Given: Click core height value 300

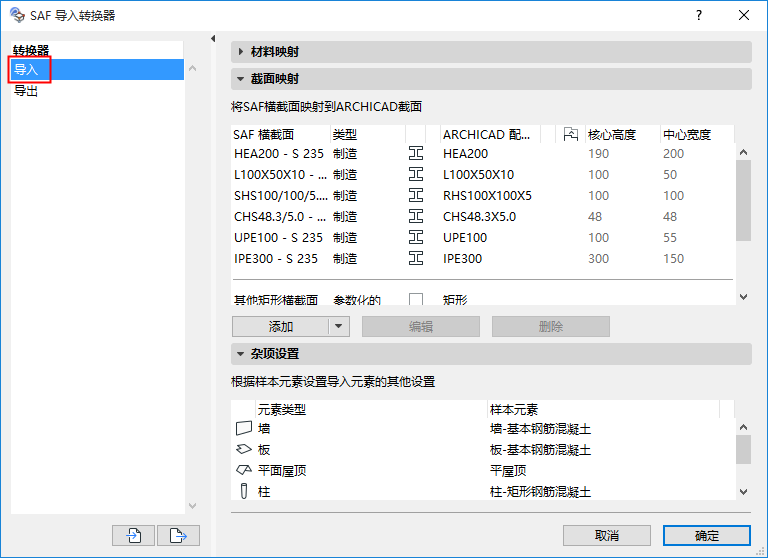Looking at the screenshot, I should 599,258.
